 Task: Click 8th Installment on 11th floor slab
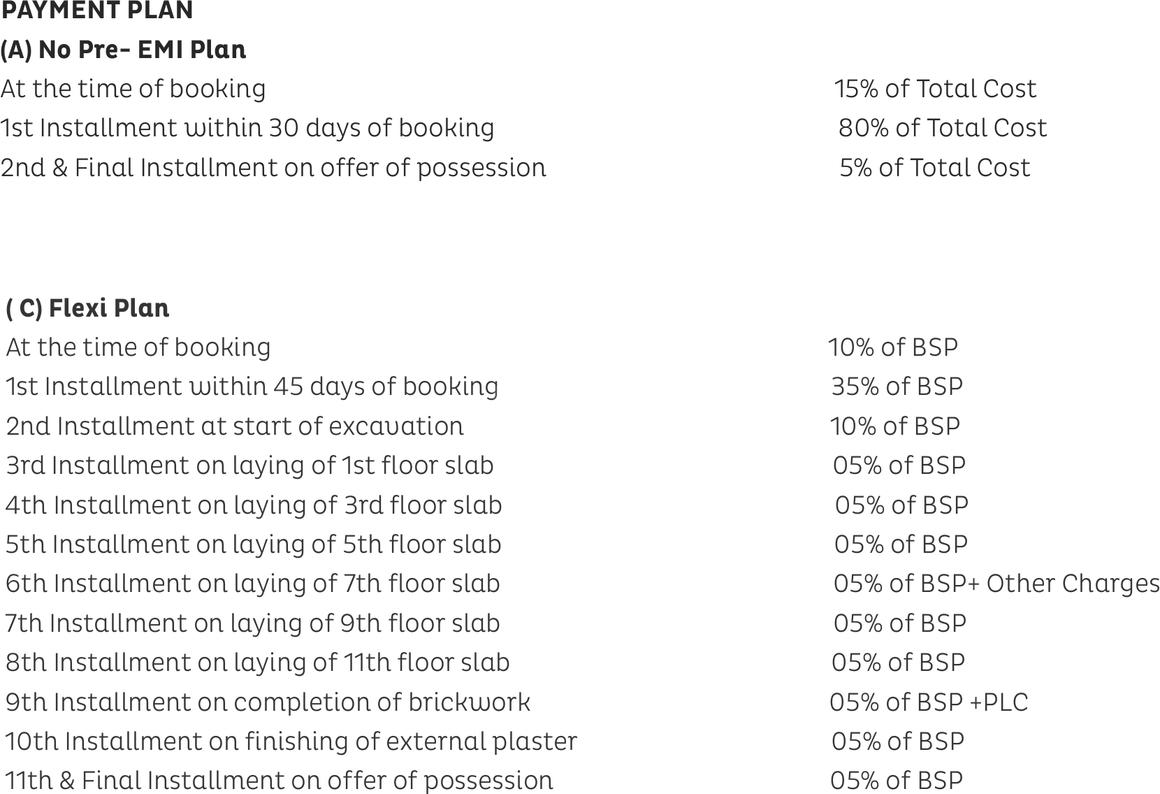point(258,662)
